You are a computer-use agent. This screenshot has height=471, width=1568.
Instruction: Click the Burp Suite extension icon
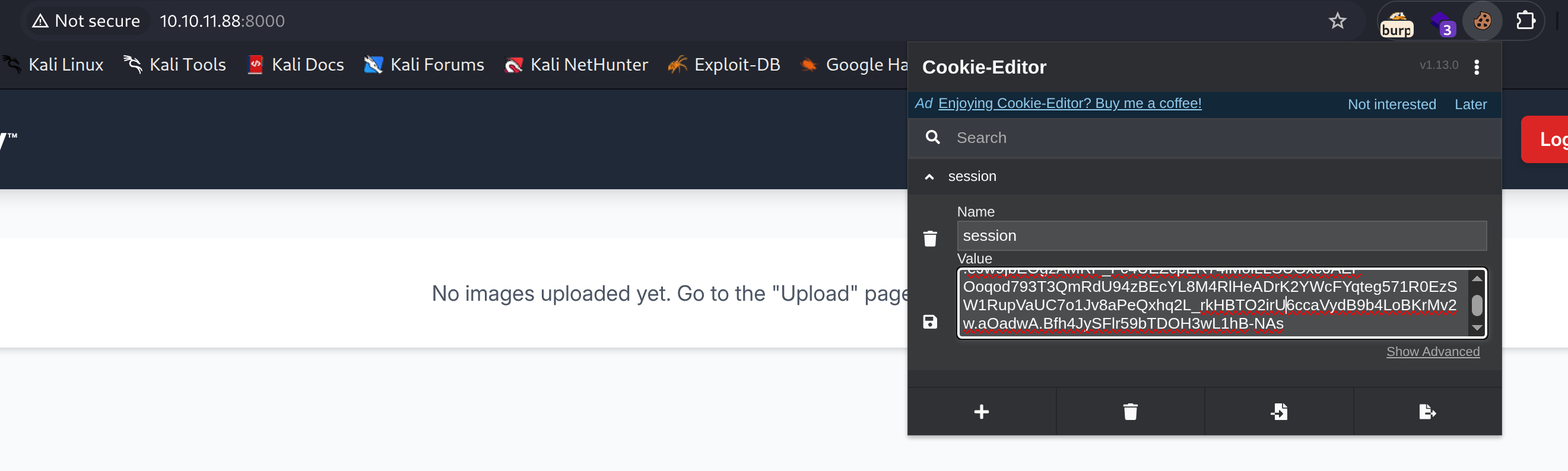click(1396, 23)
